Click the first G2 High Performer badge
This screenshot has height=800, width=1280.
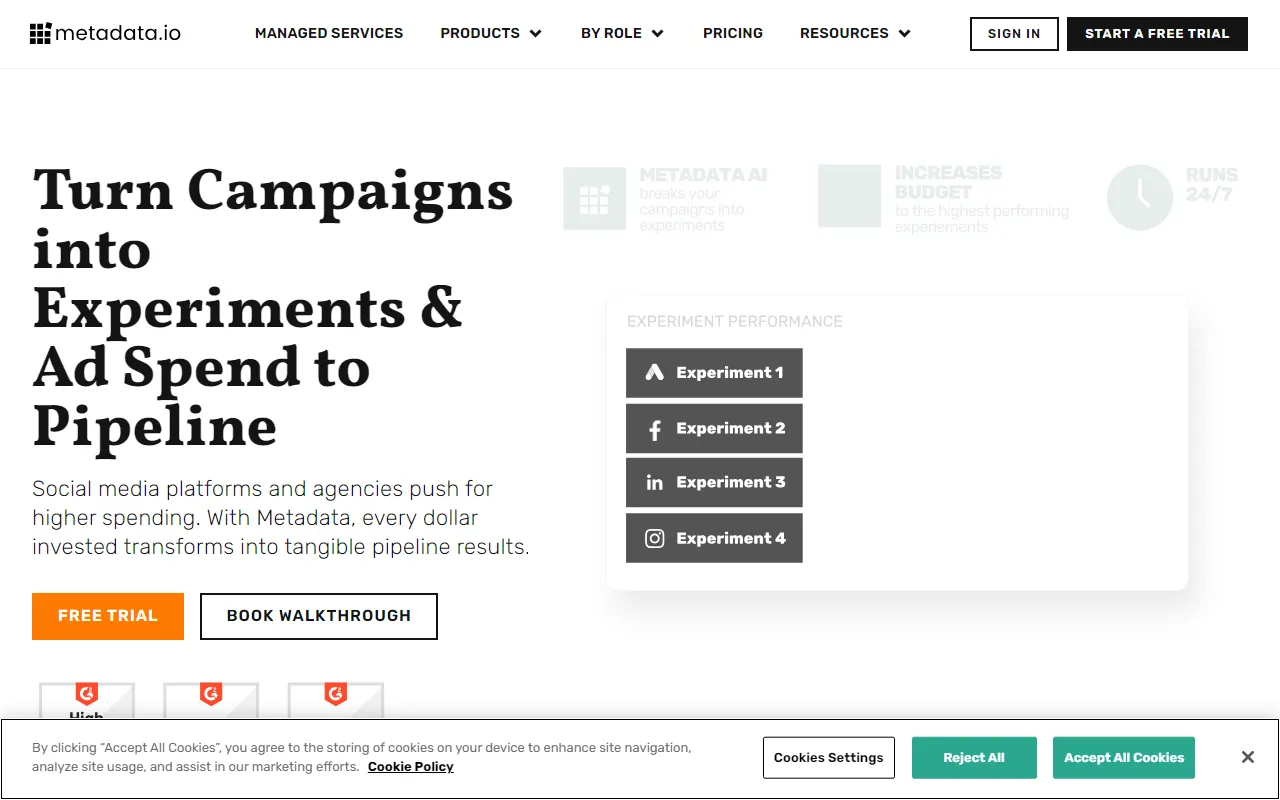click(87, 701)
